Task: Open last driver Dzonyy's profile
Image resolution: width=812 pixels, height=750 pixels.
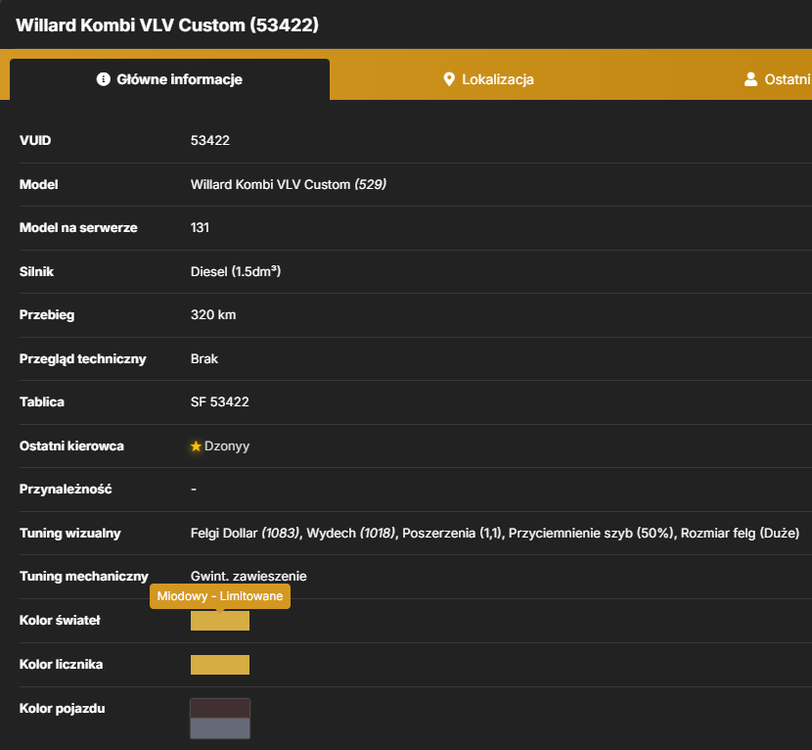Action: 227,446
